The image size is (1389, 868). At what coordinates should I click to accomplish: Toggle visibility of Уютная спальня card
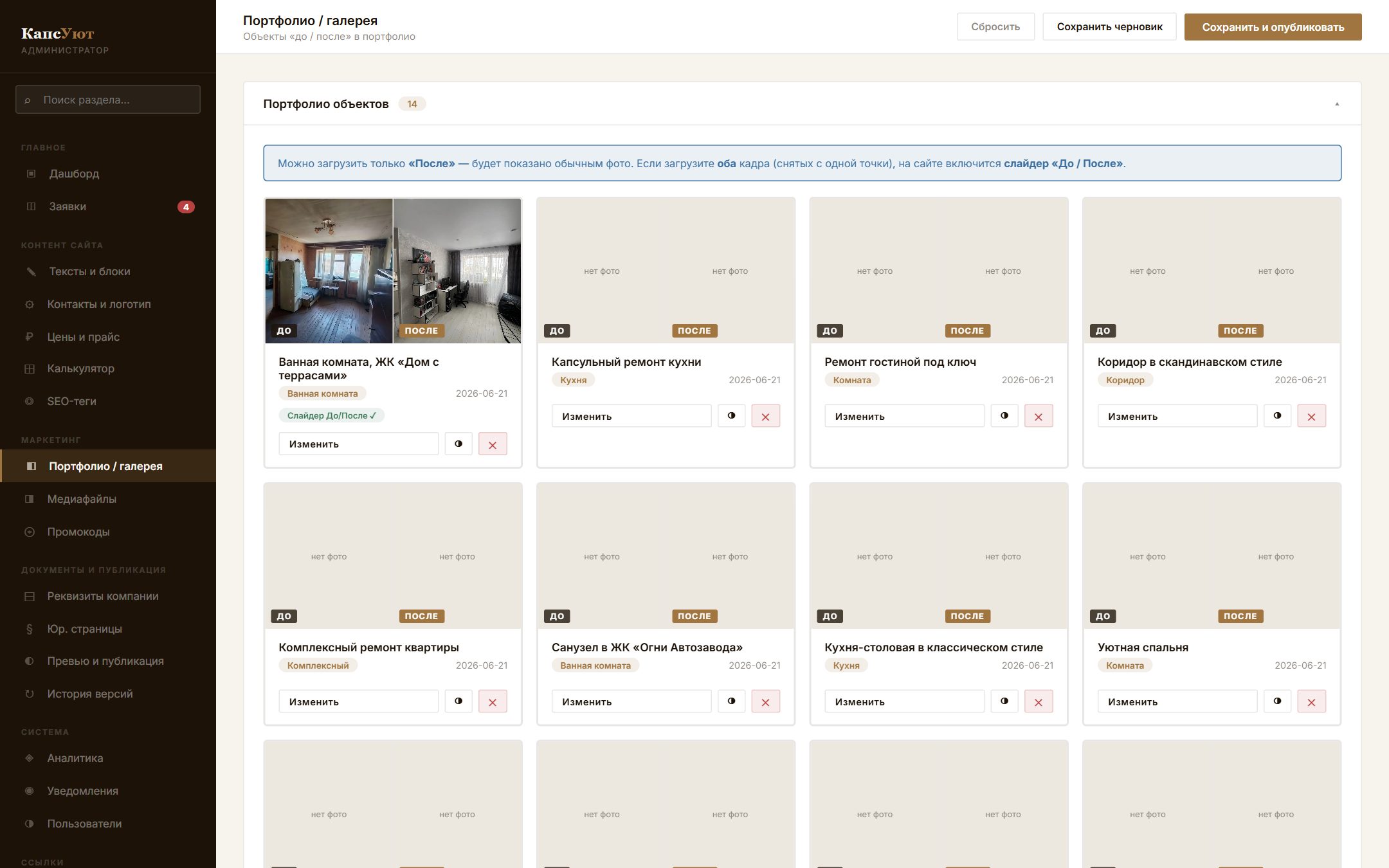(x=1278, y=701)
